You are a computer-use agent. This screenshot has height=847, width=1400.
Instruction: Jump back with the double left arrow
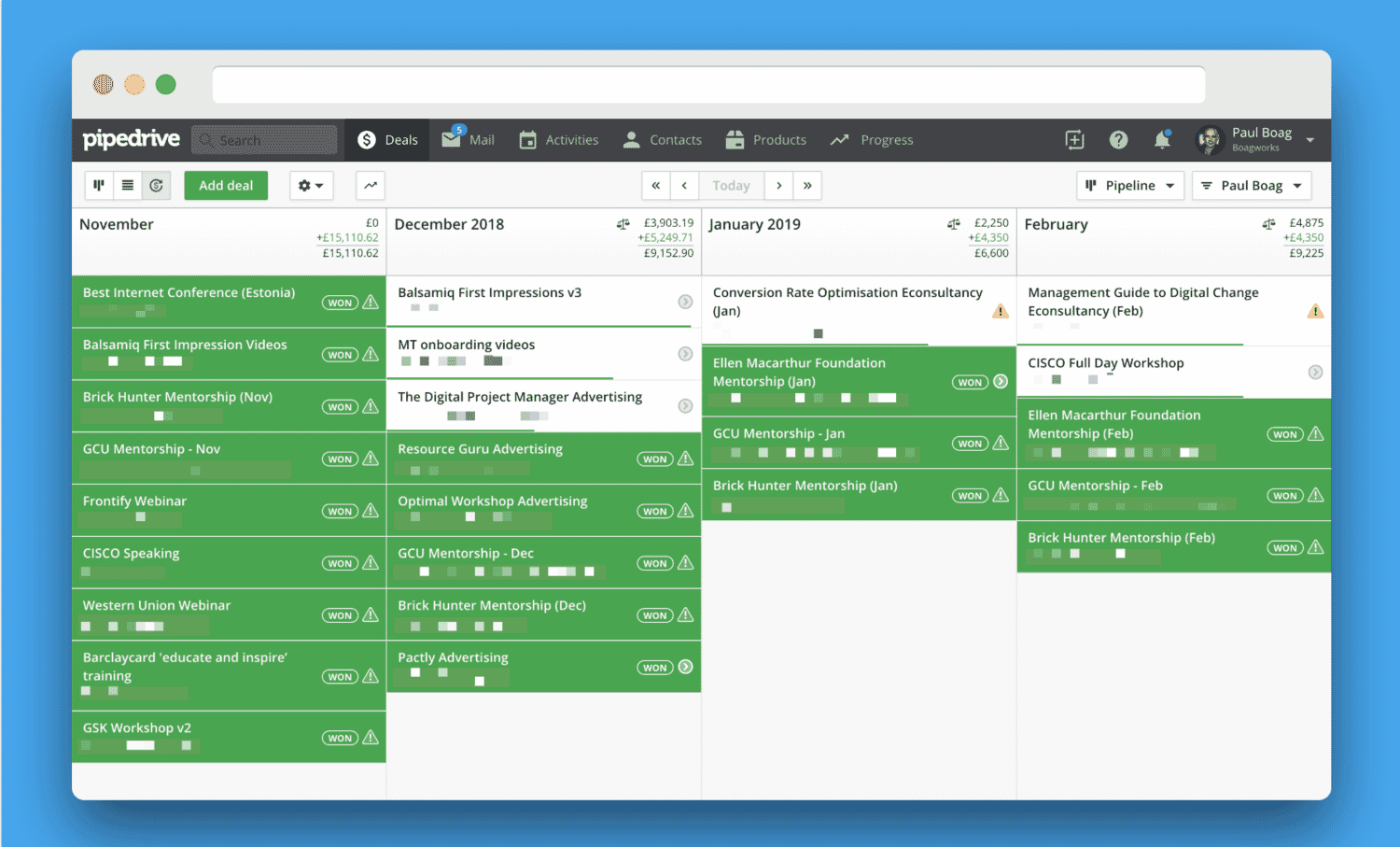[x=656, y=186]
